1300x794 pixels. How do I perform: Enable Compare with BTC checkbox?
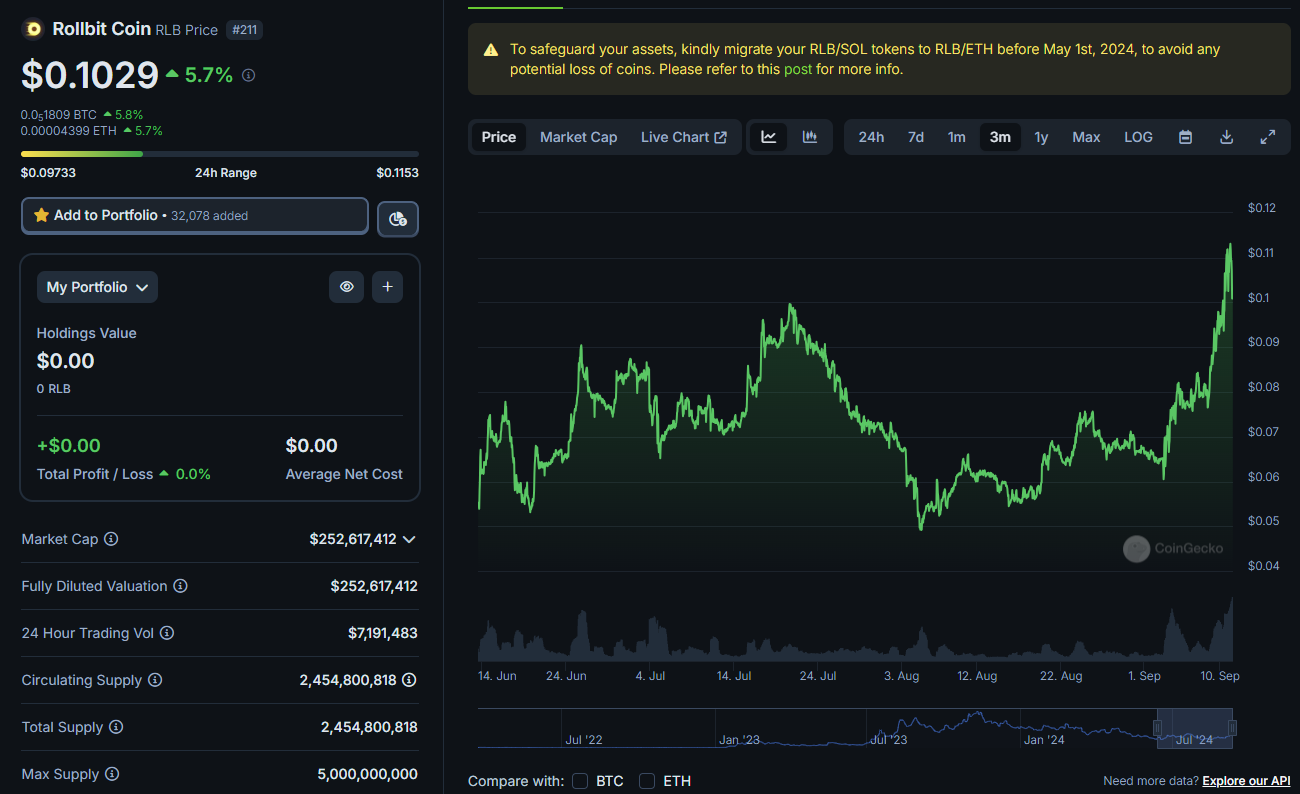pos(581,781)
